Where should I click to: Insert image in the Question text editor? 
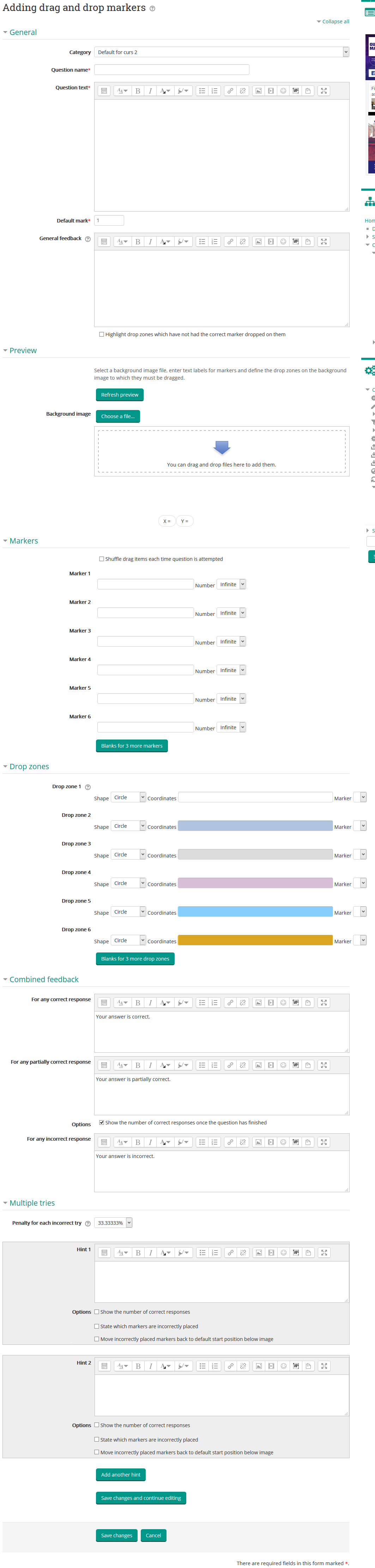click(258, 91)
